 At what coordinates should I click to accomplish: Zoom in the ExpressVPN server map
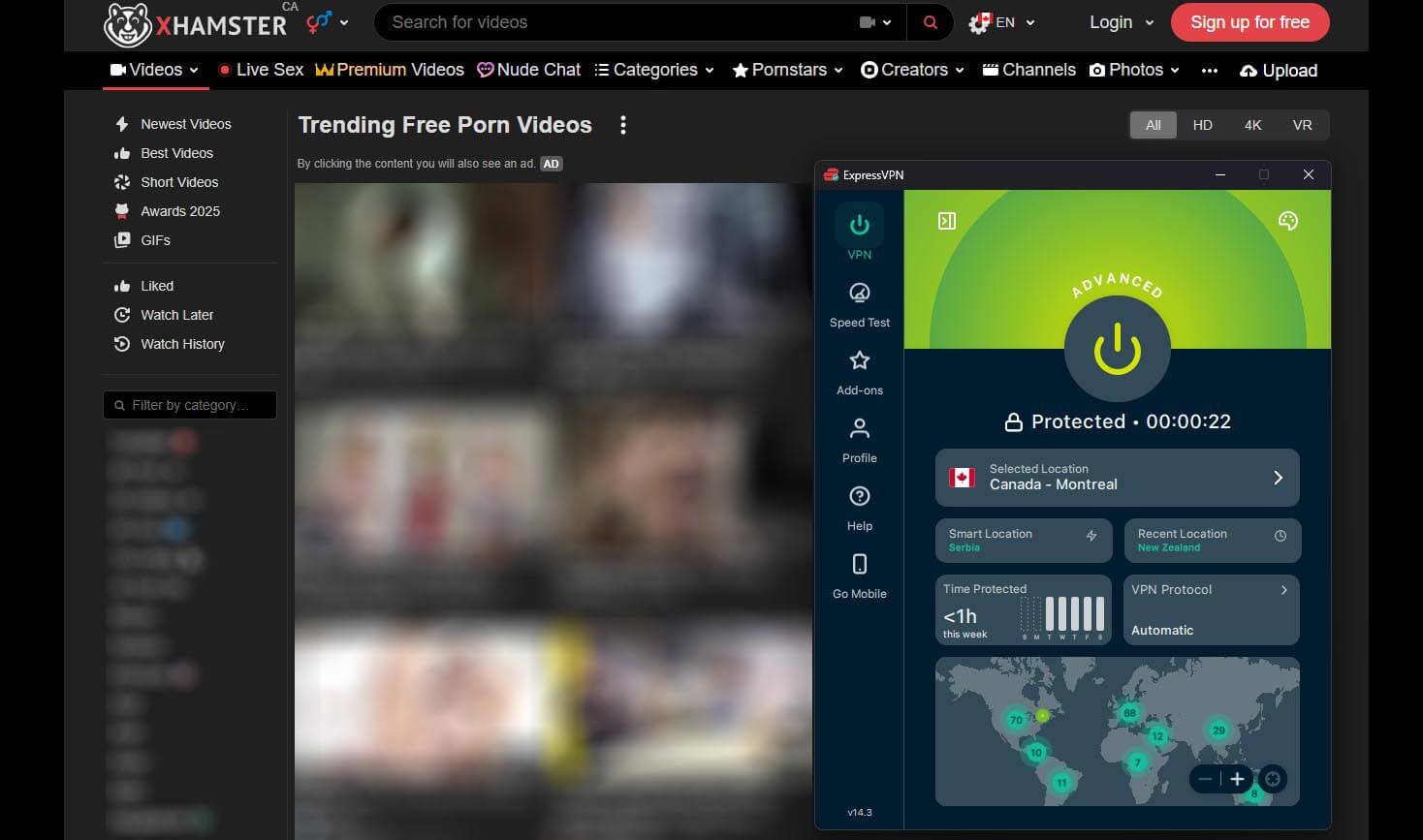pos(1237,779)
